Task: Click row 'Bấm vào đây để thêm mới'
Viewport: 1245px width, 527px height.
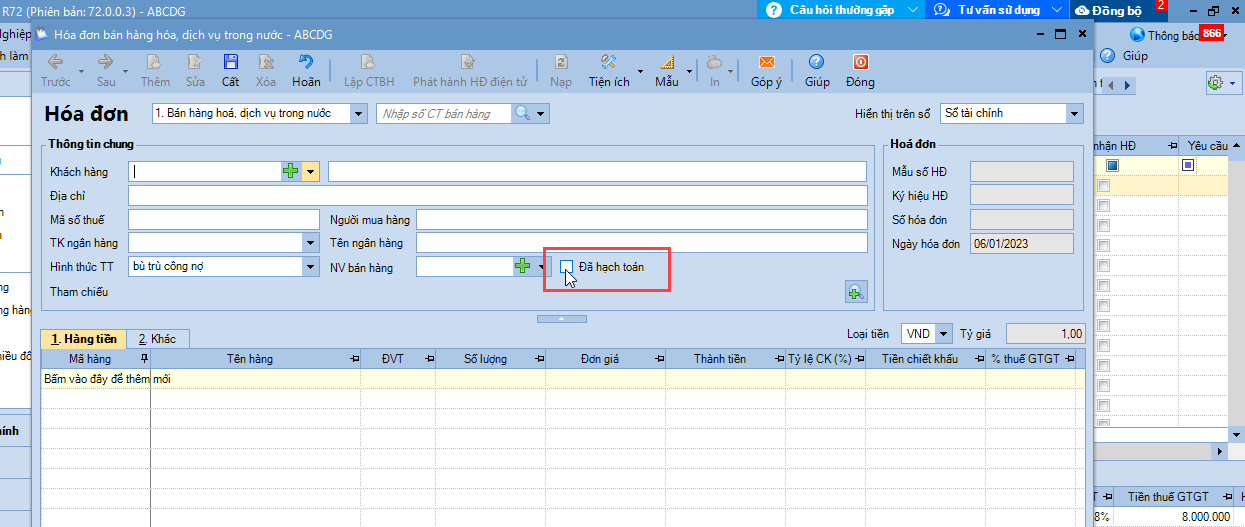Action: (563, 379)
